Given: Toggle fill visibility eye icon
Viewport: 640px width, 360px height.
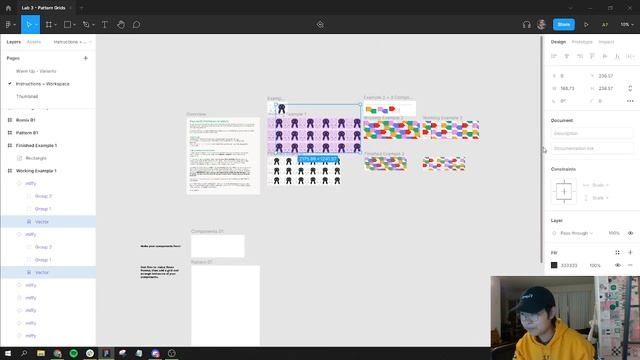Looking at the screenshot, I should click(x=618, y=265).
